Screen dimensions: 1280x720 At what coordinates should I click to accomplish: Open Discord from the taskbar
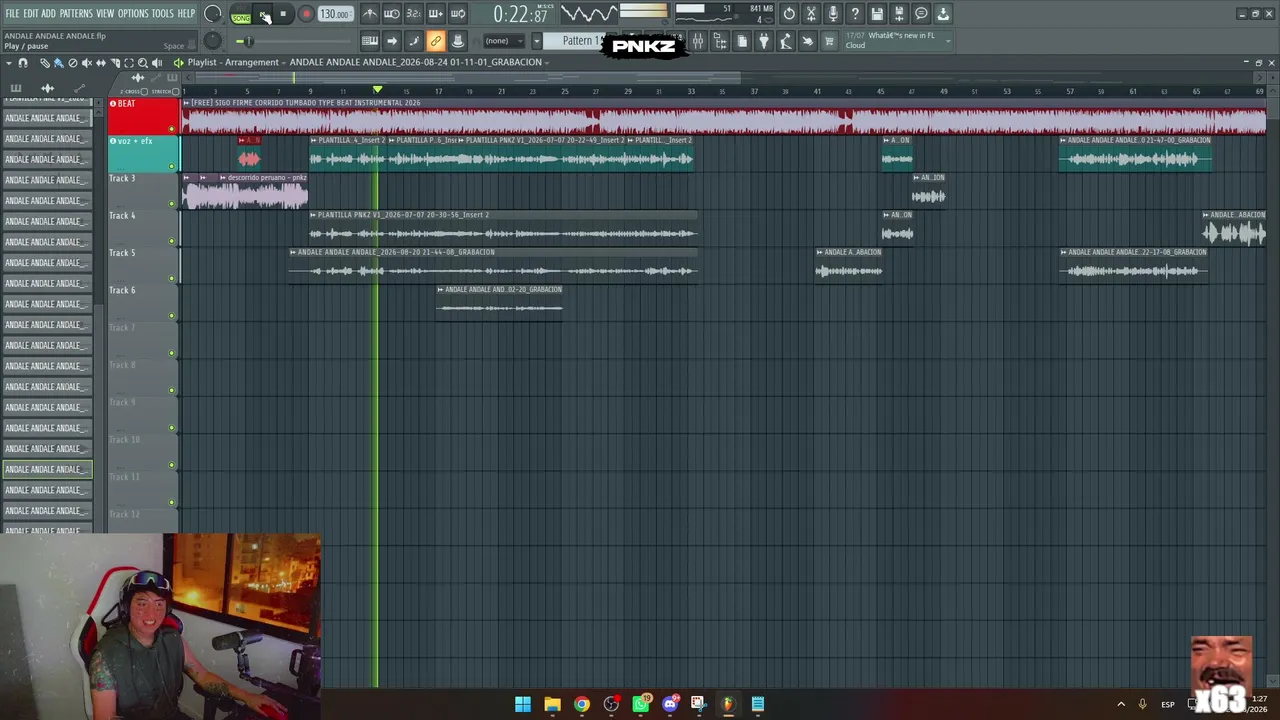point(670,704)
